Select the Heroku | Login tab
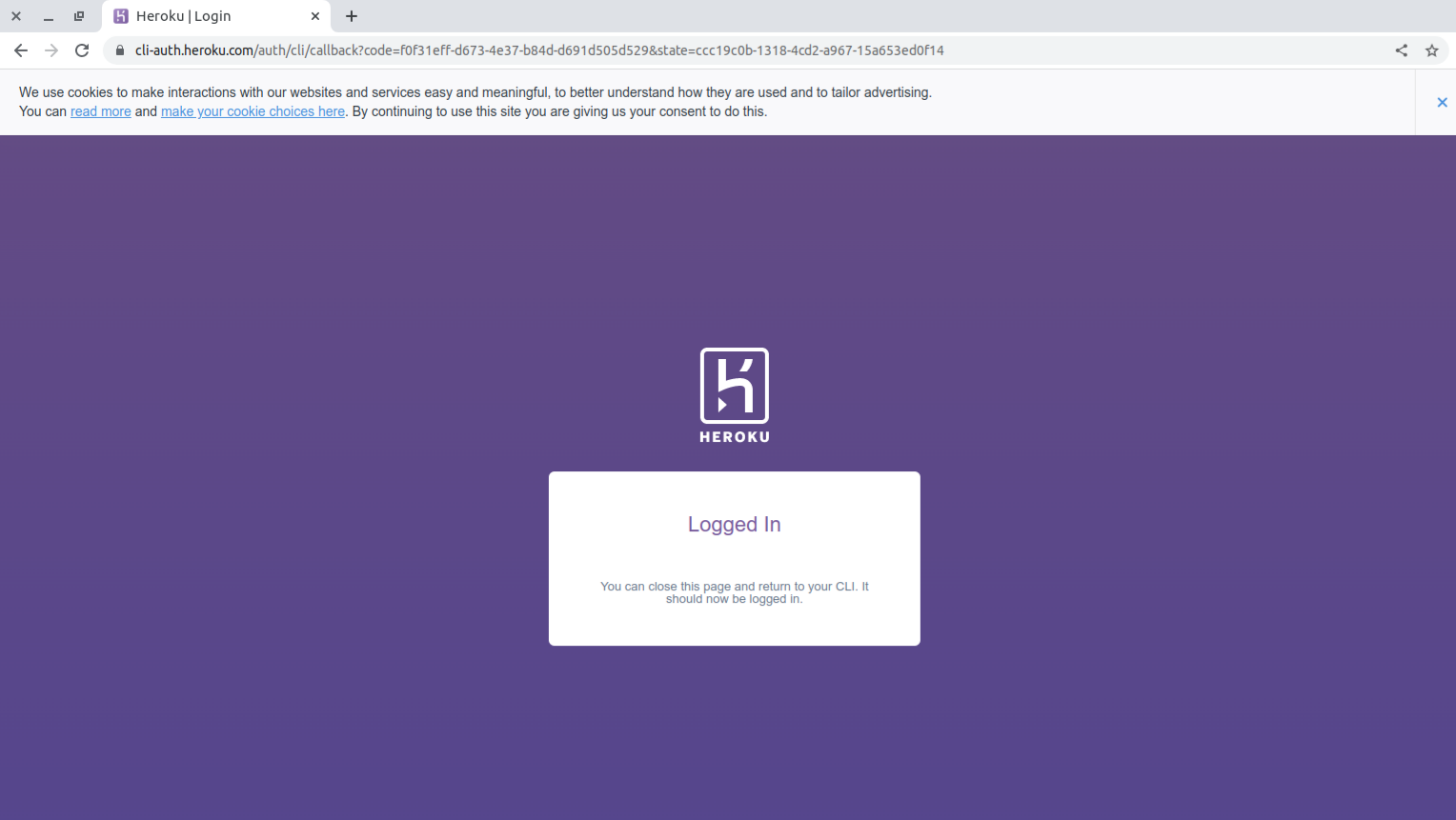Viewport: 1456px width, 820px height. click(x=216, y=16)
